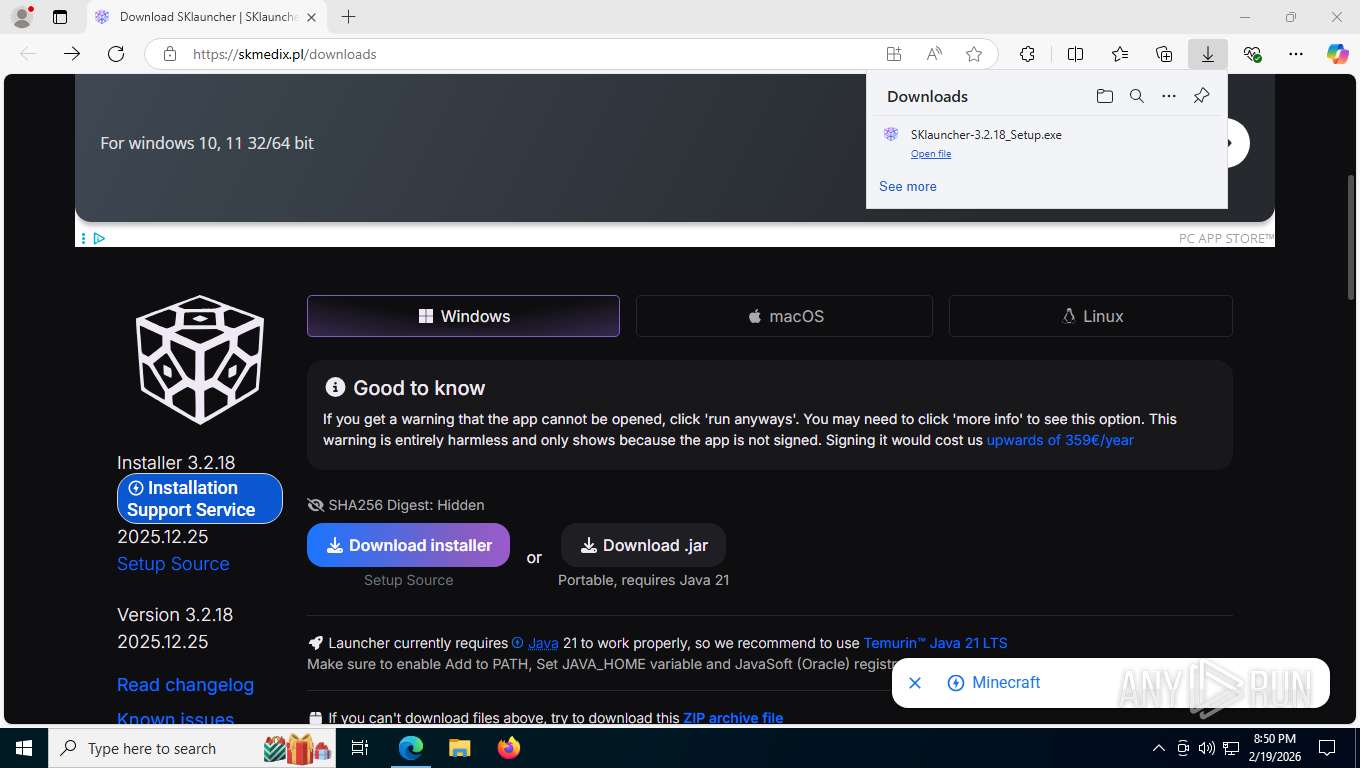1360x768 pixels.
Task: Activate Read aloud icon
Action: [934, 54]
